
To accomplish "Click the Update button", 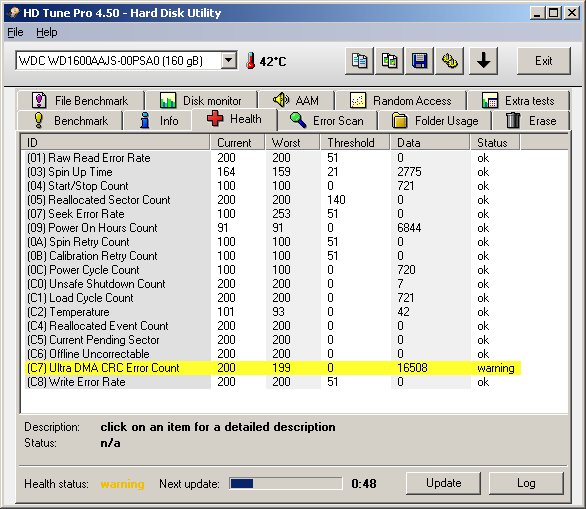I will (443, 483).
